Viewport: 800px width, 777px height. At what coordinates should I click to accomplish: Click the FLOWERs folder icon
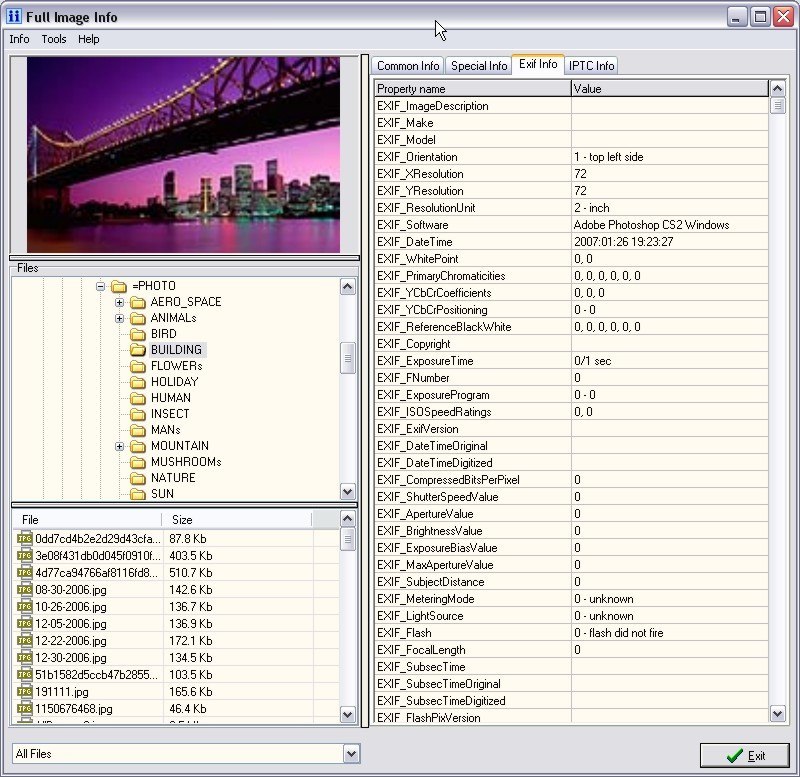pyautogui.click(x=138, y=366)
